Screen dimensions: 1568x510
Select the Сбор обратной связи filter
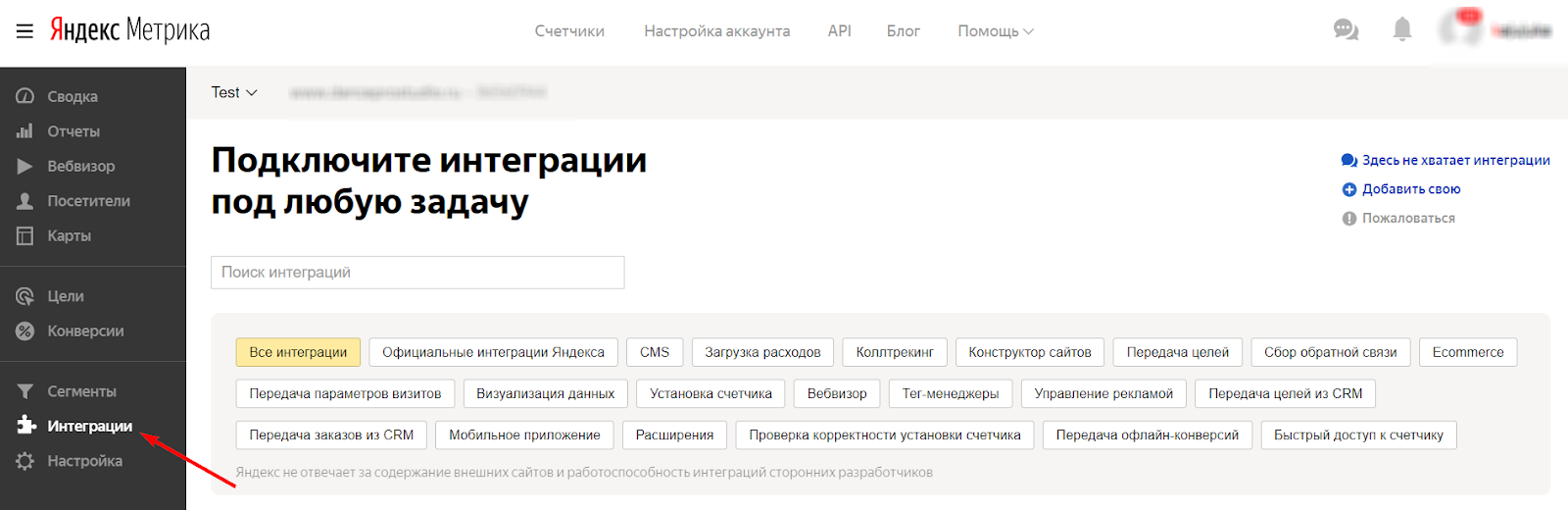click(x=1331, y=352)
